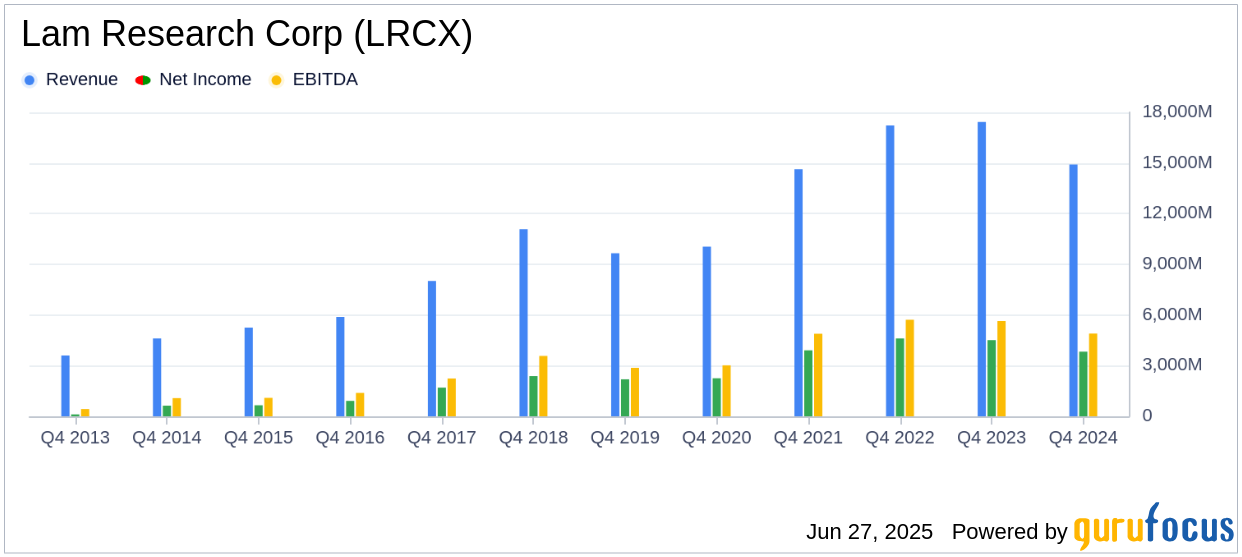Click the Q4 2022 green Net Income bar
Screen dimensions: 1242x557
(900, 377)
